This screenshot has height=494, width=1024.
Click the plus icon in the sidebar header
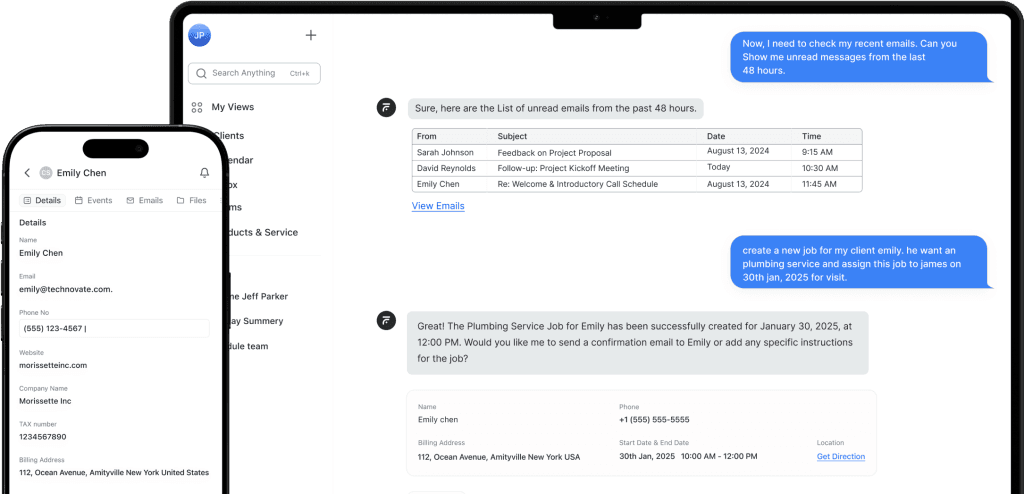(310, 35)
